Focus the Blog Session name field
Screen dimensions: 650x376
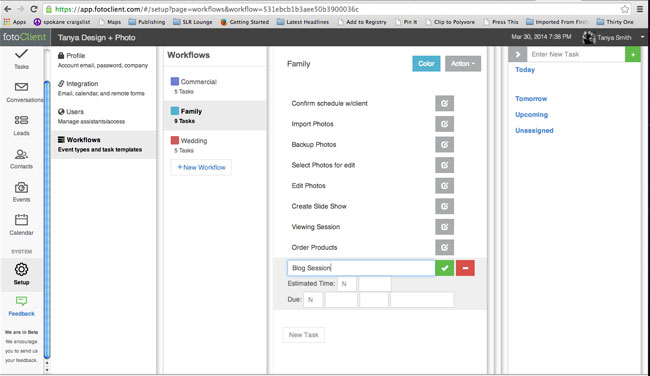click(361, 268)
